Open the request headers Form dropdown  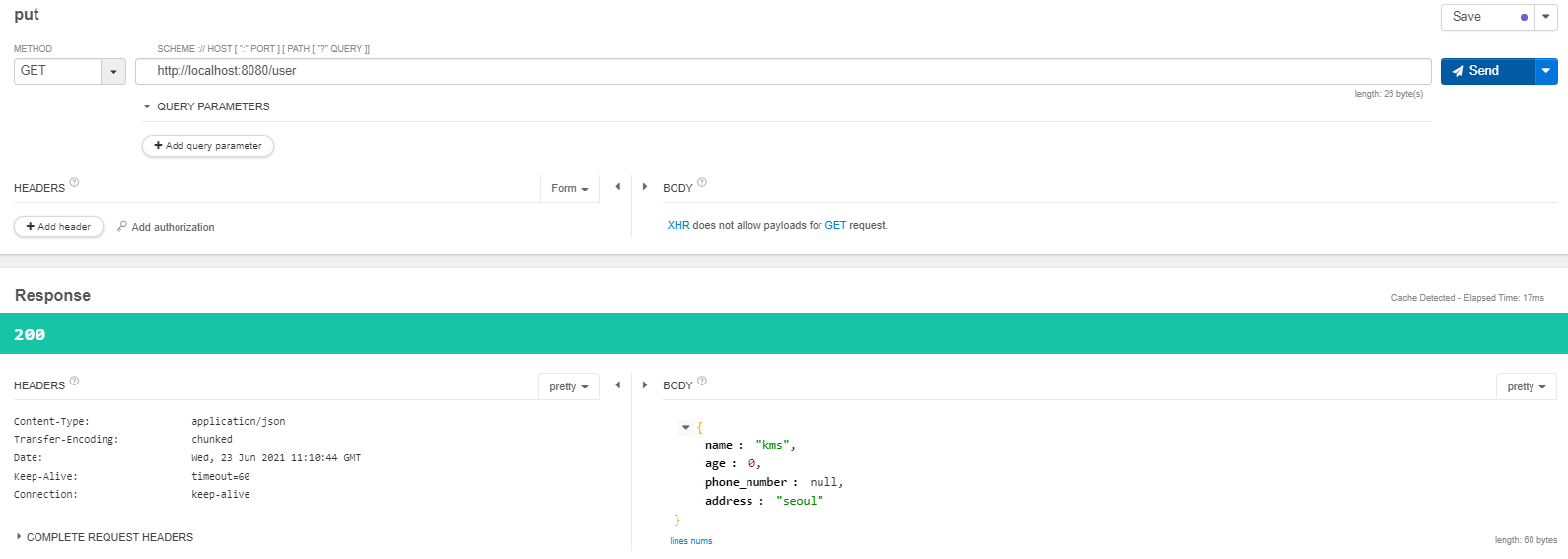[570, 189]
